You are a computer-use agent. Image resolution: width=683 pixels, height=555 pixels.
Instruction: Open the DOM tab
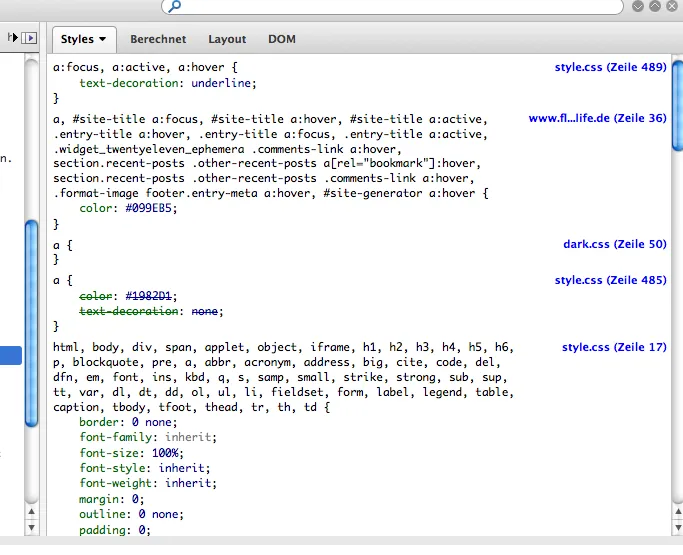point(282,39)
